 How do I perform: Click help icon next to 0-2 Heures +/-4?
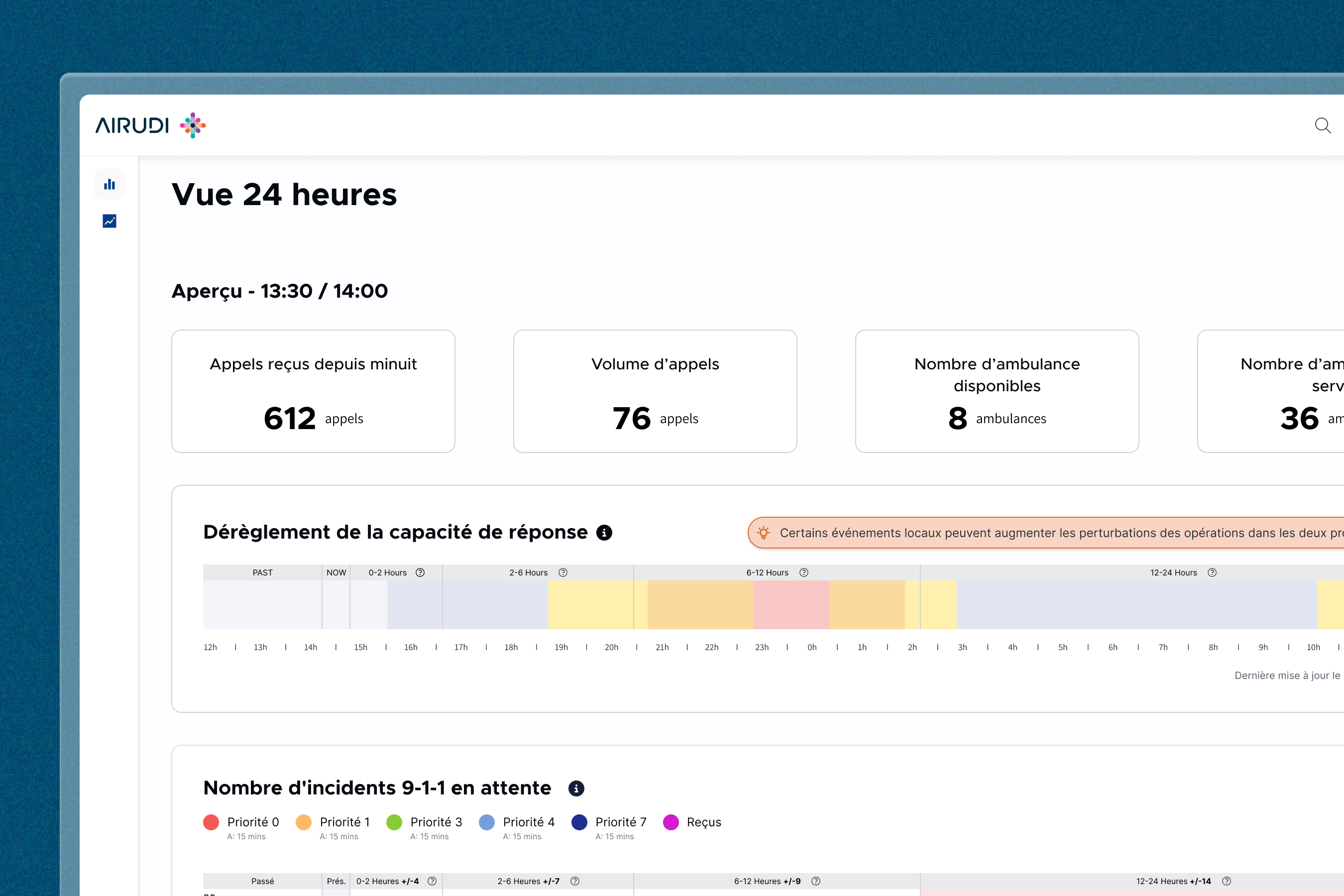coord(432,881)
